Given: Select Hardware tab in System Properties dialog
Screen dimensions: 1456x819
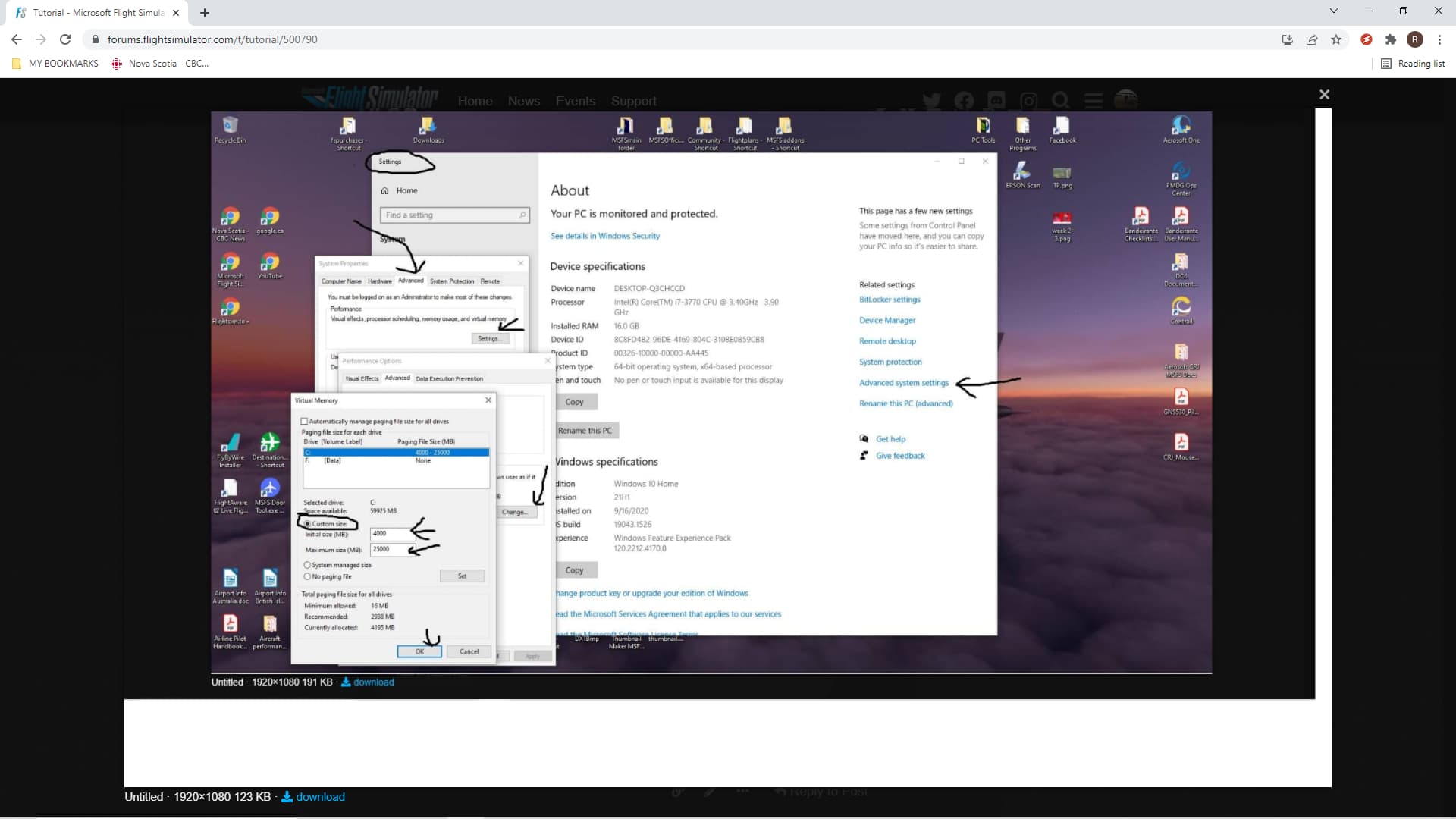Looking at the screenshot, I should click(x=379, y=281).
